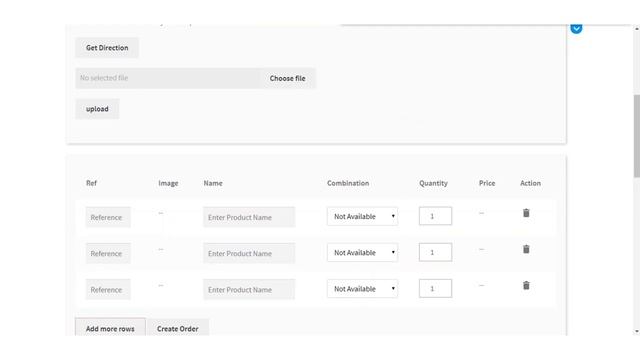Open third row Combination dropdown
Screen dimensions: 640x360
click(362, 289)
